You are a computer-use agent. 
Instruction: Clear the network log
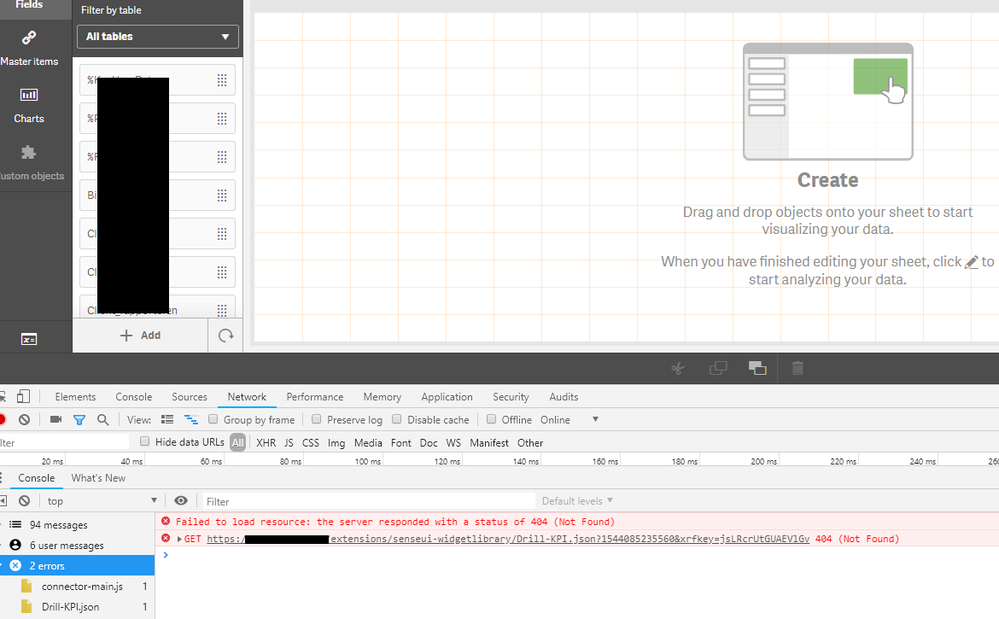pos(24,420)
